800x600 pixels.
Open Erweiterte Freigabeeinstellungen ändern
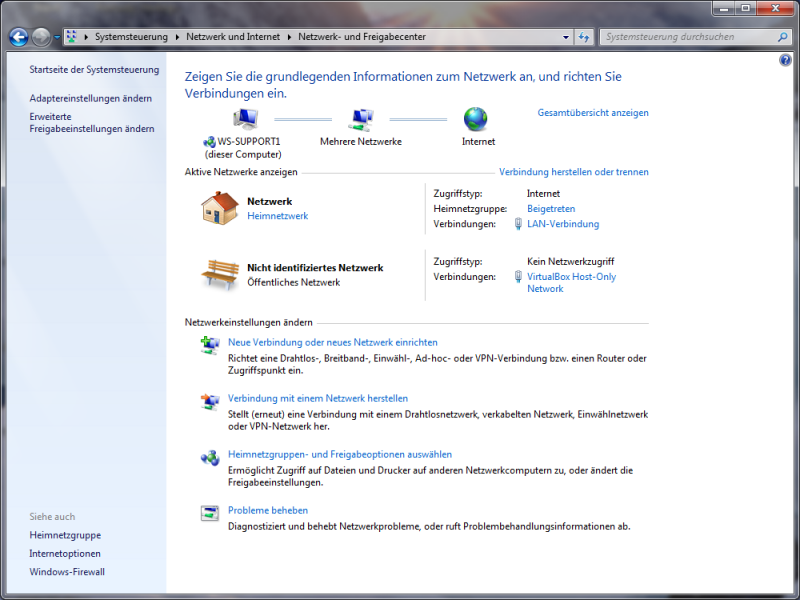92,122
